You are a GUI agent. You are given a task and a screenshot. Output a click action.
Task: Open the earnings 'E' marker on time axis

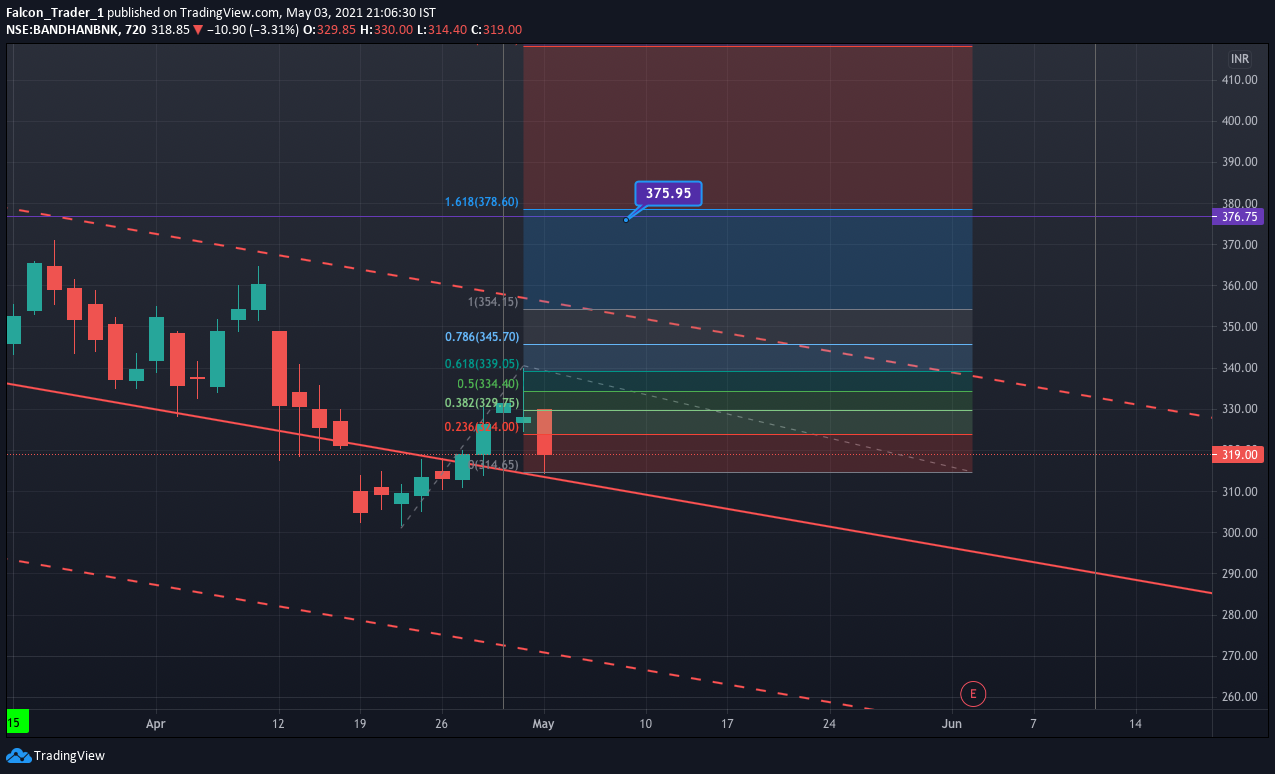click(972, 693)
